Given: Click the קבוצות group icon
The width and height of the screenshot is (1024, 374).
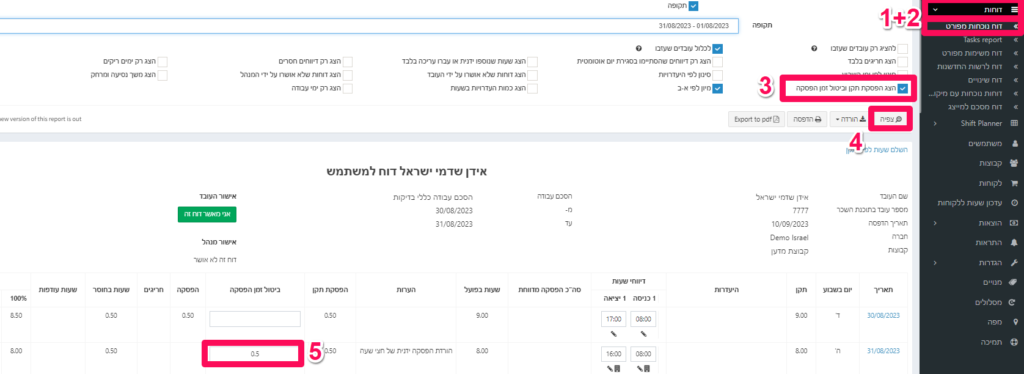Looking at the screenshot, I should coord(1014,163).
